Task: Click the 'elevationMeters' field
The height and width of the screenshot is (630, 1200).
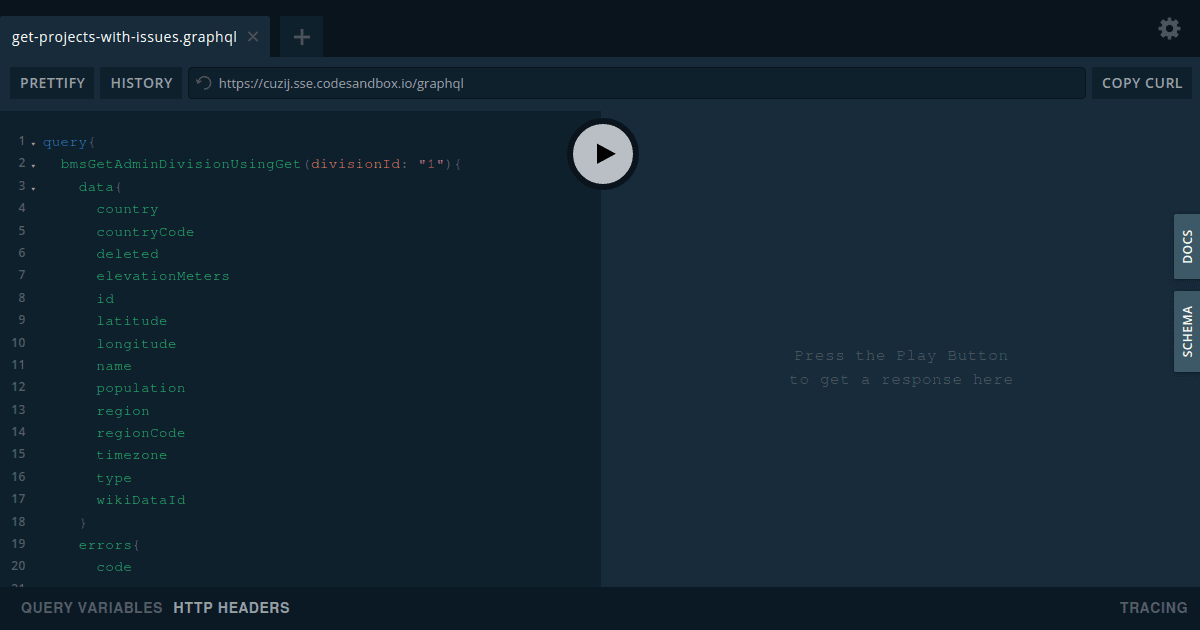Action: tap(163, 276)
